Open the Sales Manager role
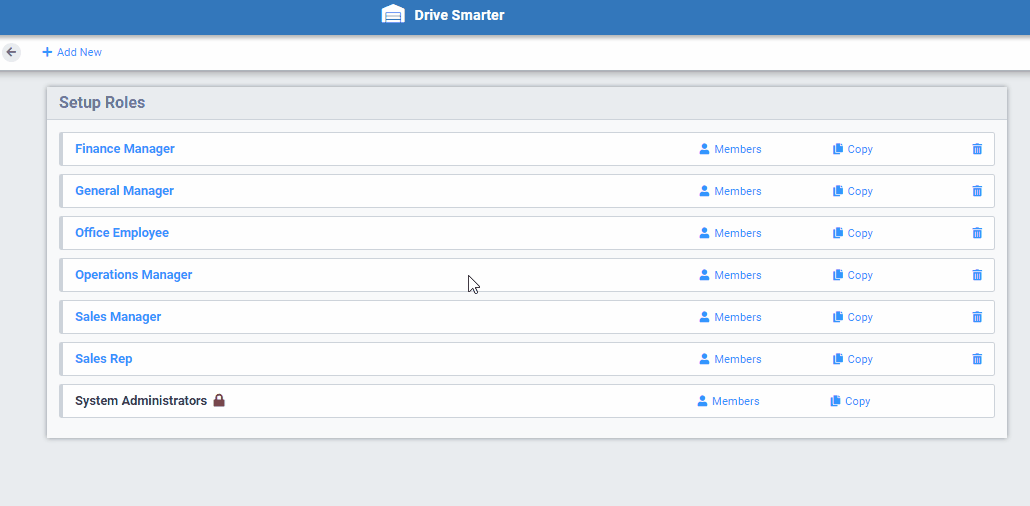The image size is (1030, 506). click(118, 317)
